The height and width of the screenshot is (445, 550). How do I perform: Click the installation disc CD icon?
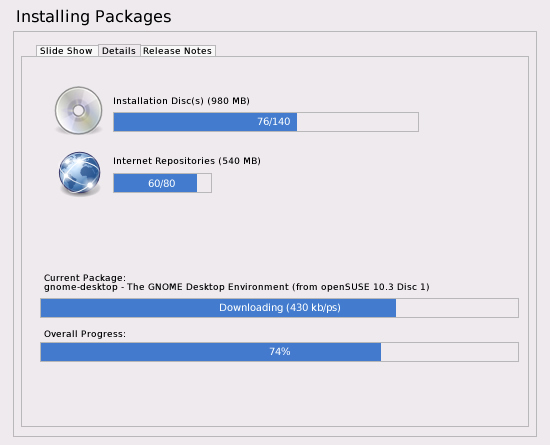click(x=79, y=110)
